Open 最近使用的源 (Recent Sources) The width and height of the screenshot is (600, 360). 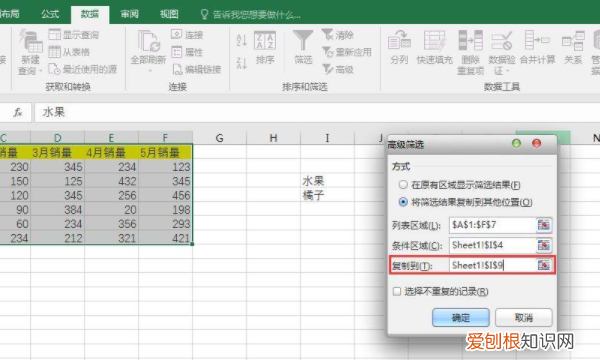(x=83, y=69)
